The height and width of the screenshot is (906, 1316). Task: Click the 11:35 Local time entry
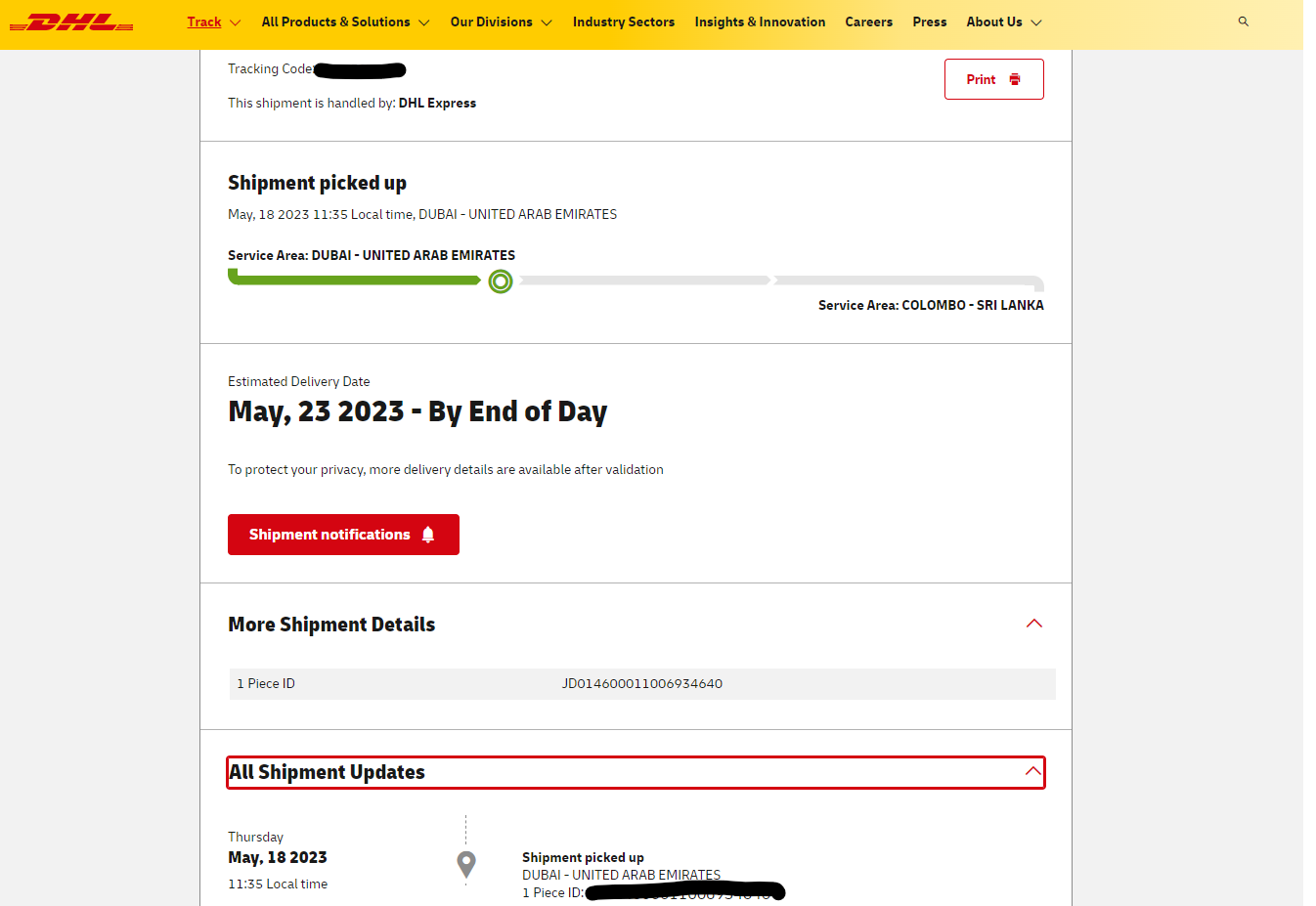278,884
